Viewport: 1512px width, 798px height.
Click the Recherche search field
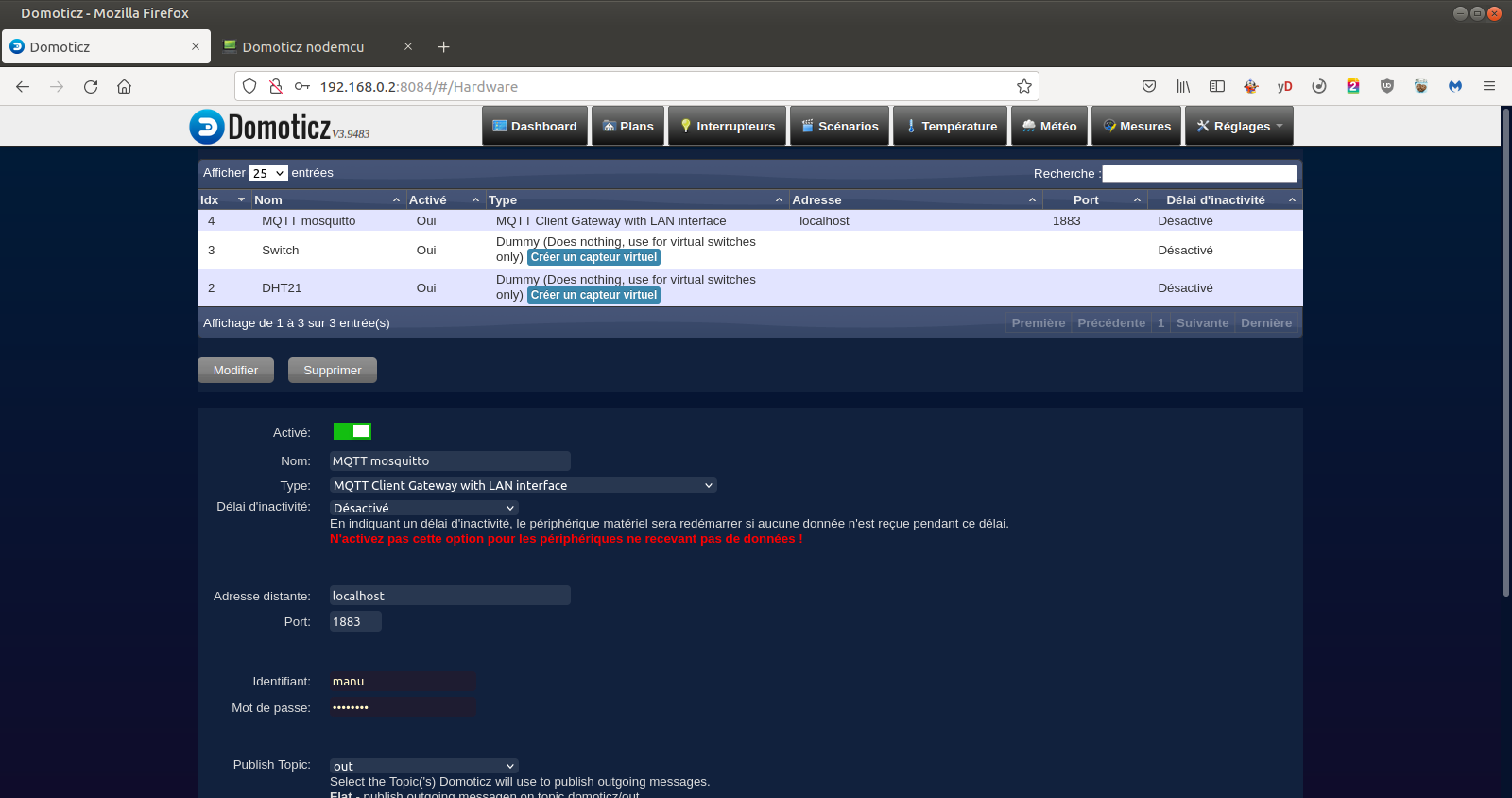(x=1199, y=174)
